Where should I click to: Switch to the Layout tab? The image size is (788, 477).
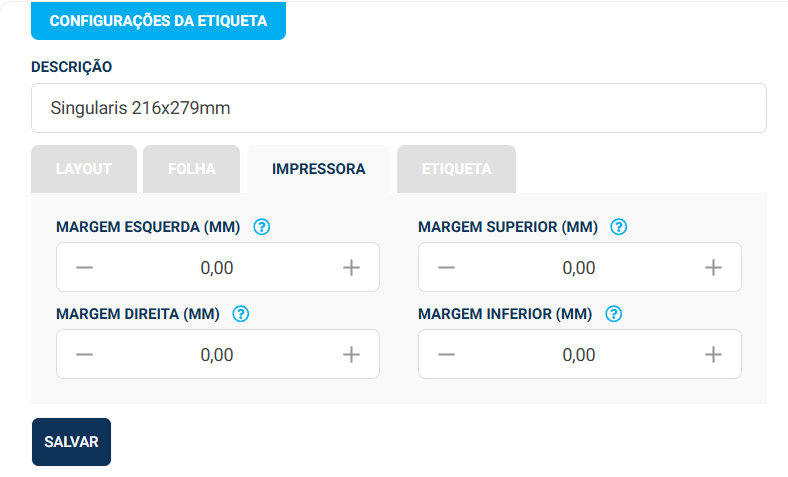click(x=84, y=169)
